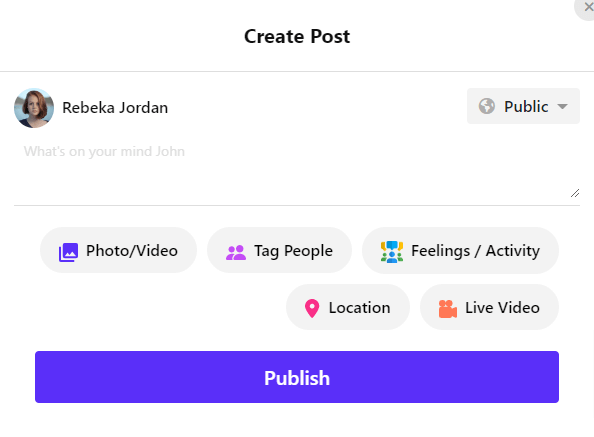Click the Photo/Video gallery icon
Screen dimensions: 594x437
point(68,252)
